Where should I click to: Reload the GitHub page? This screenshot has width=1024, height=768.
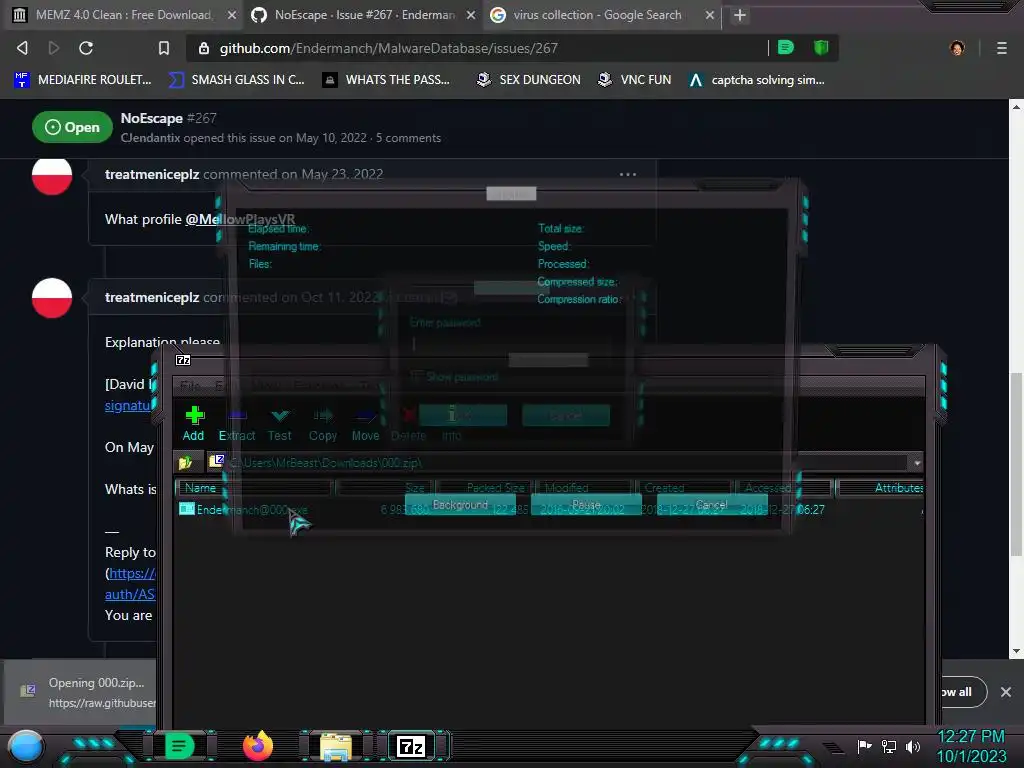pyautogui.click(x=86, y=48)
